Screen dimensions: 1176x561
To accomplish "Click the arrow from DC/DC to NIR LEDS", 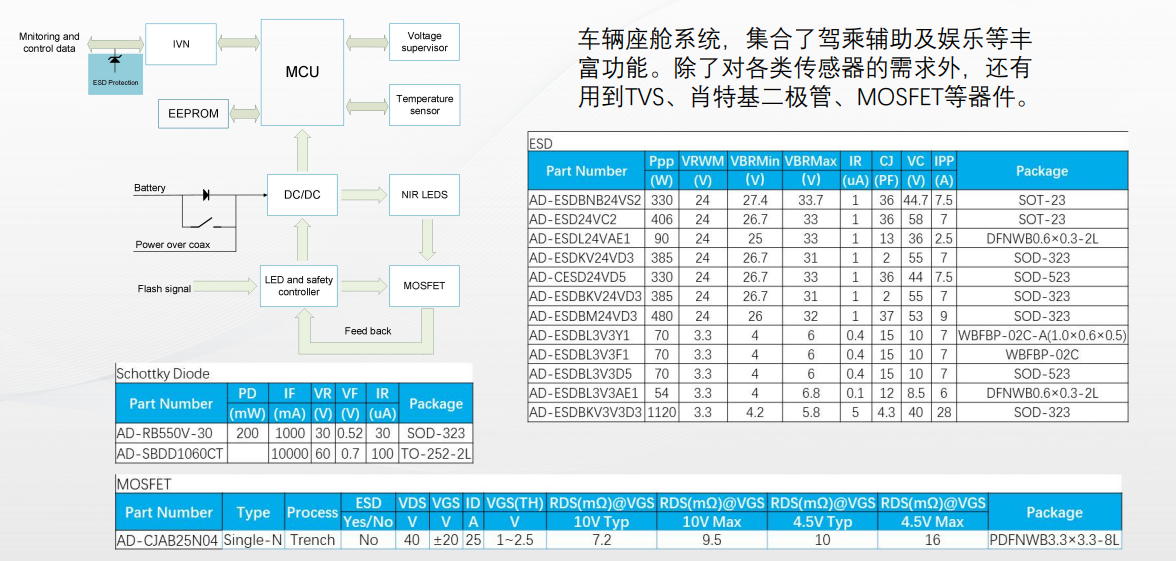I will pyautogui.click(x=363, y=194).
